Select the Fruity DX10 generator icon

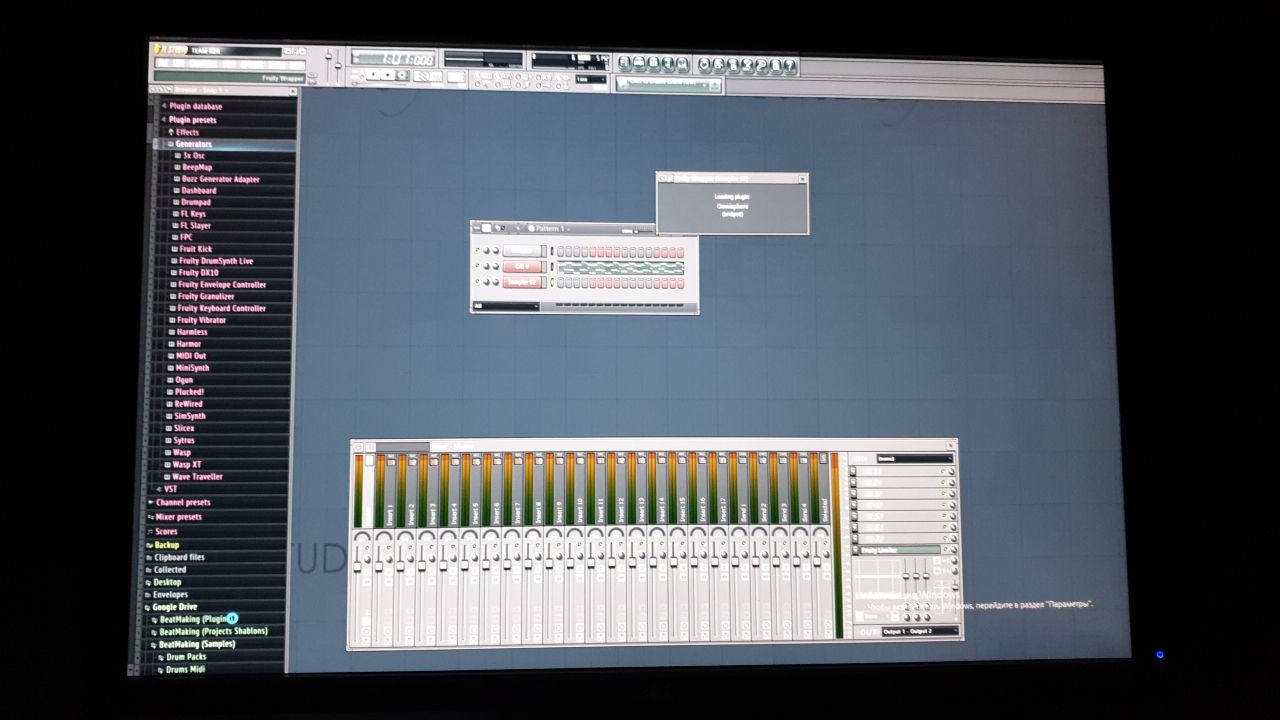173,272
